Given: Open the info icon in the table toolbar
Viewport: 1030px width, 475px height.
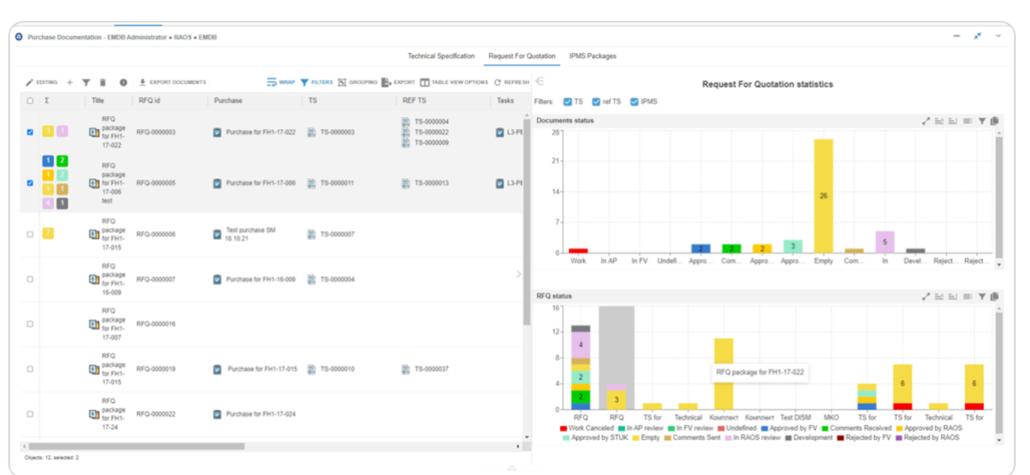Looking at the screenshot, I should tap(123, 82).
